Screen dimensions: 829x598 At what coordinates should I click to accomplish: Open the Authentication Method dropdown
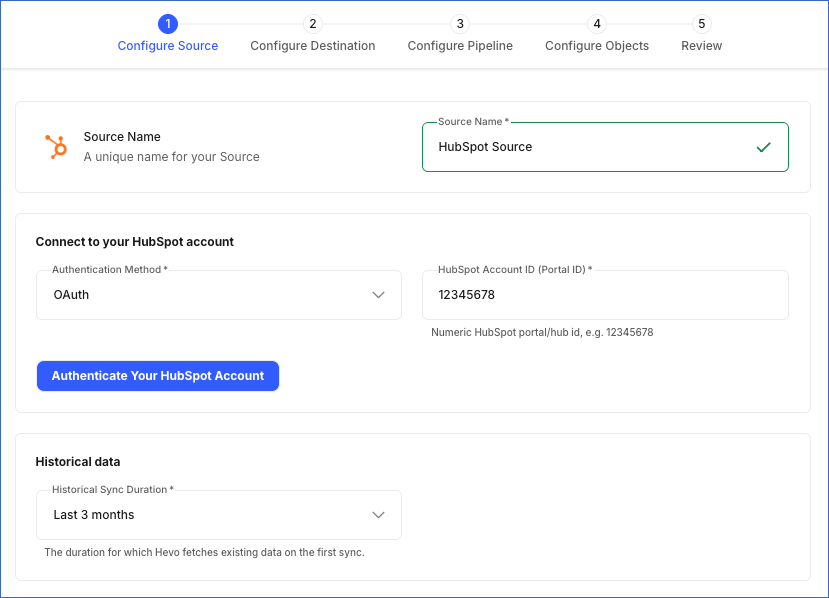219,295
